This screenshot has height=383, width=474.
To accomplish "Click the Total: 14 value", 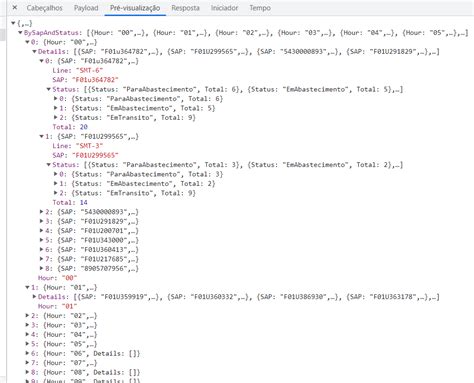I will coord(83,202).
